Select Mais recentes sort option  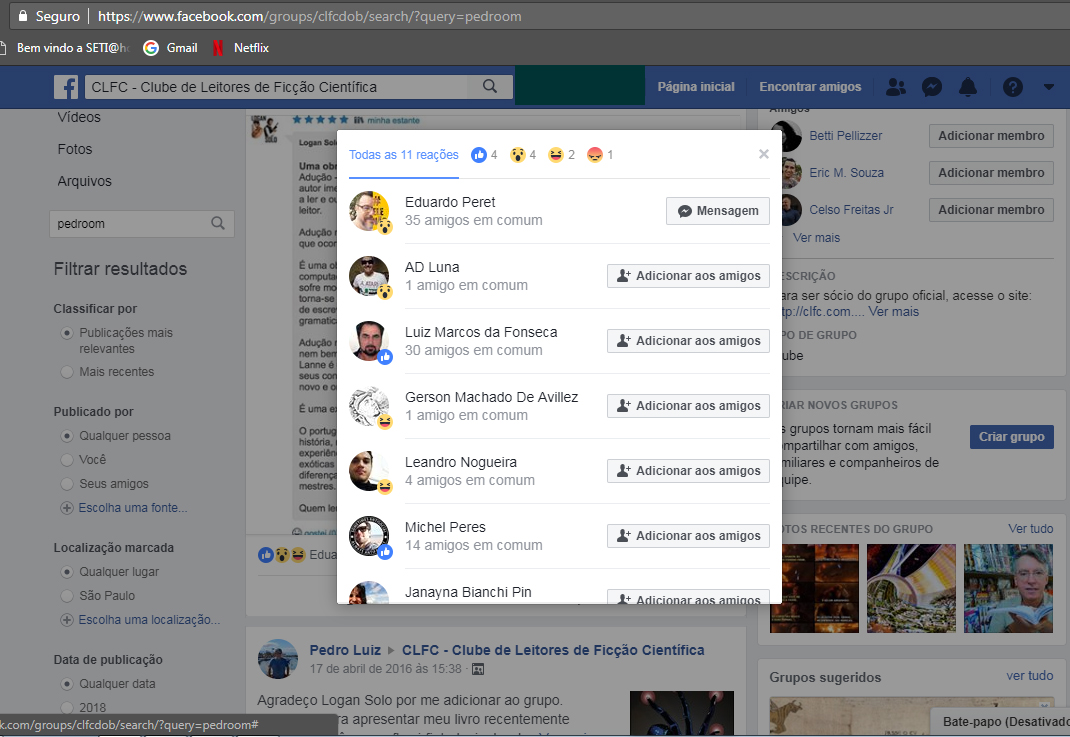67,372
